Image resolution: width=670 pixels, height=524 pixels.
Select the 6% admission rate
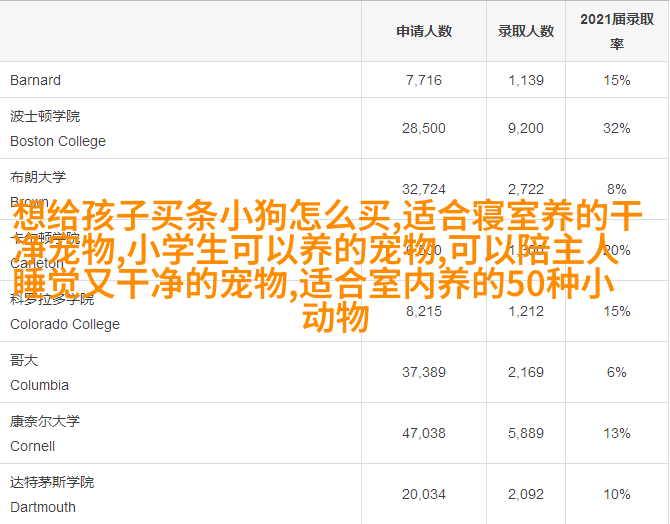(617, 372)
